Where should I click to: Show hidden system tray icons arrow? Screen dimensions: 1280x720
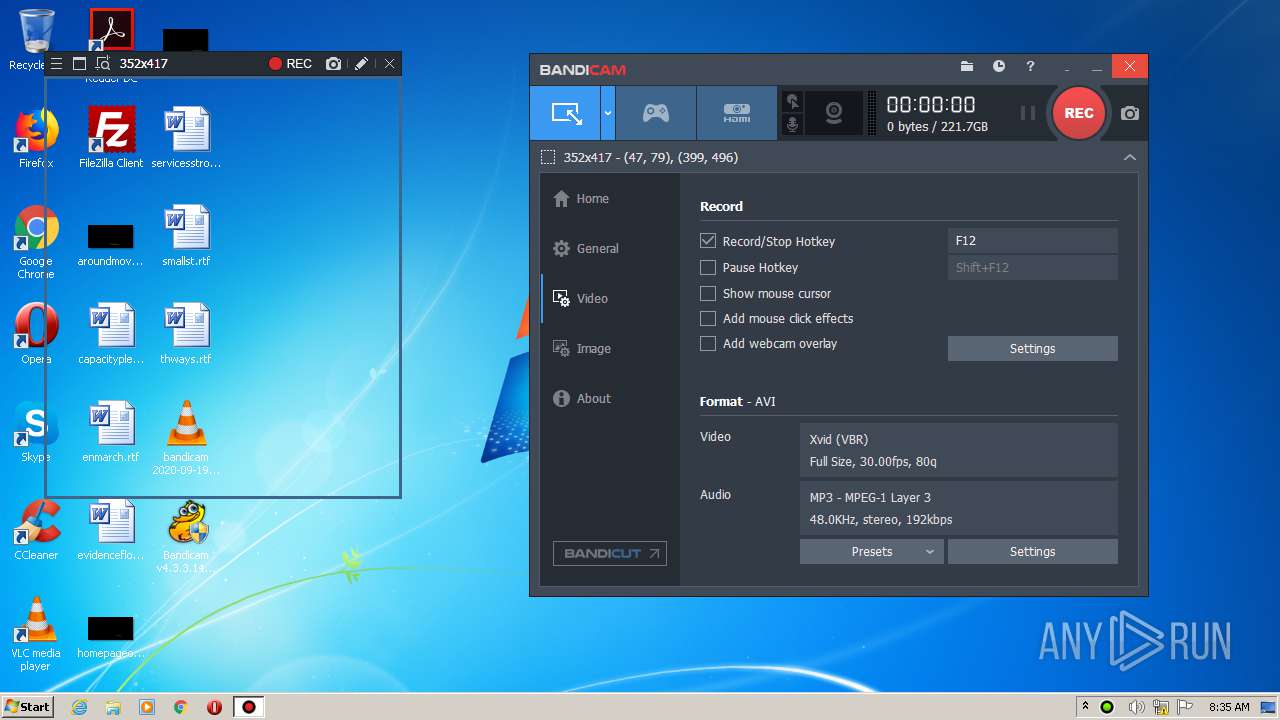(1085, 707)
